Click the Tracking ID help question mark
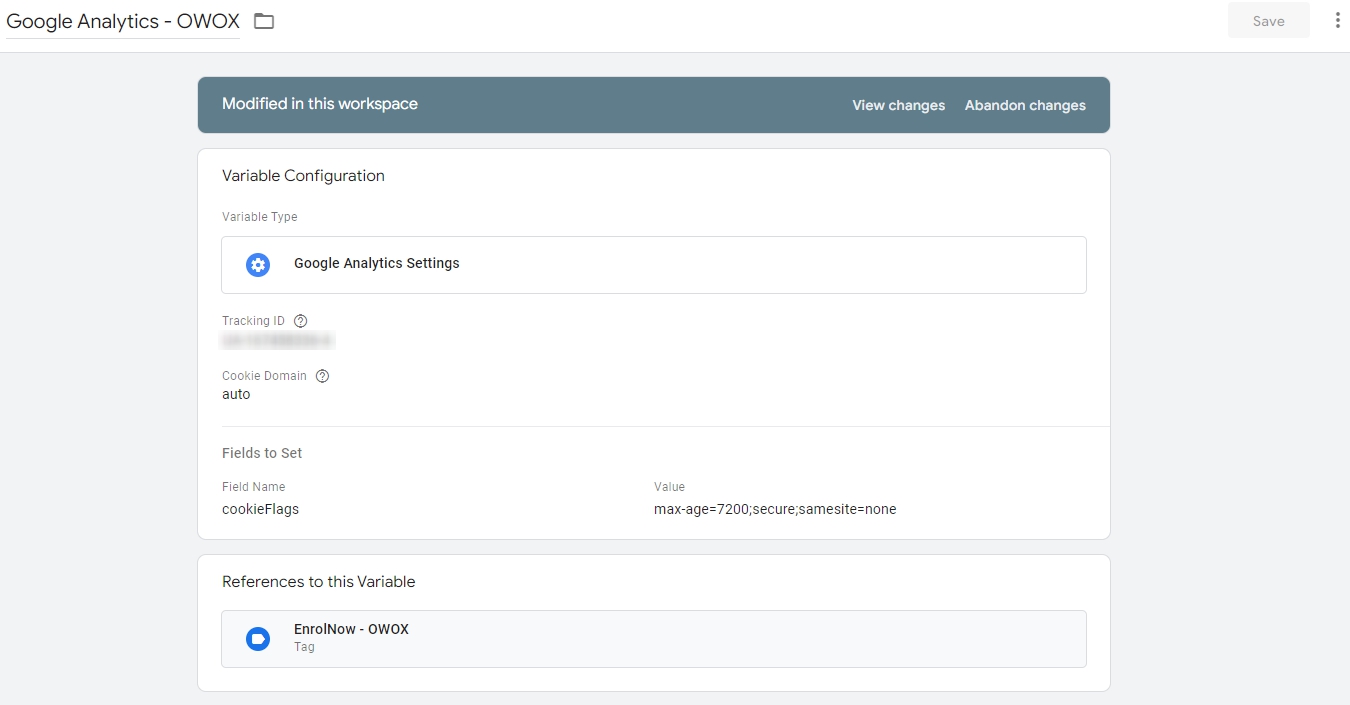The height and width of the screenshot is (705, 1350). pyautogui.click(x=300, y=321)
